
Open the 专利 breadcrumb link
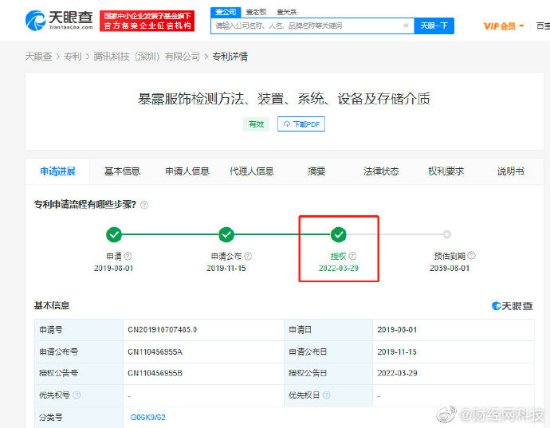(73, 56)
